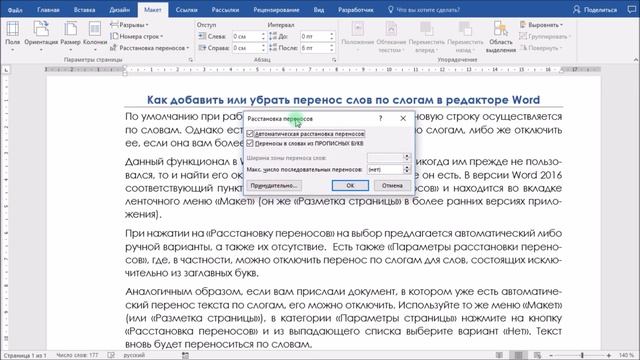Decrease max consecutive hyphens with the down arrow

click(x=407, y=171)
